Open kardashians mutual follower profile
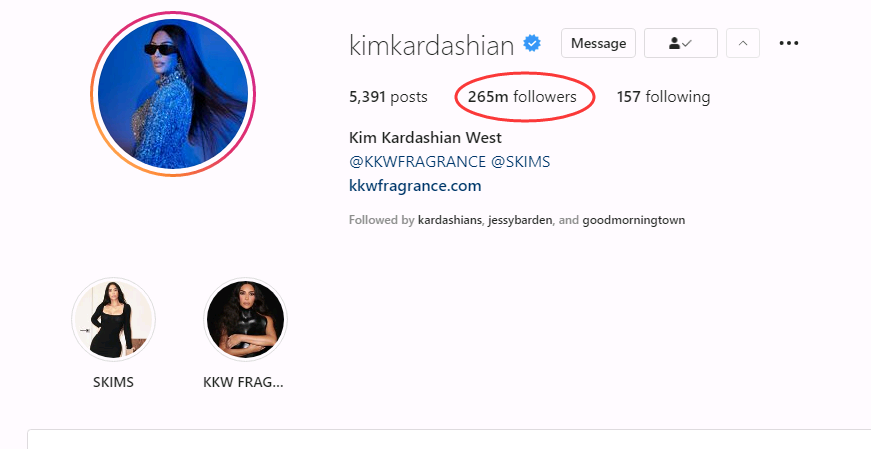 coord(450,220)
